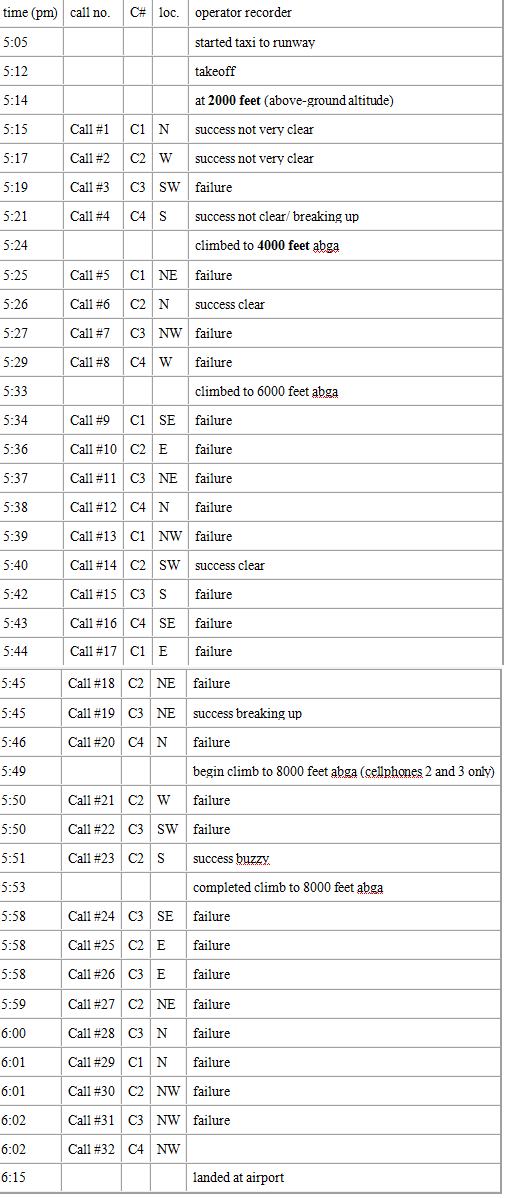The width and height of the screenshot is (506, 1198).
Task: Click the 'Call #29' cell
Action: point(91,1062)
